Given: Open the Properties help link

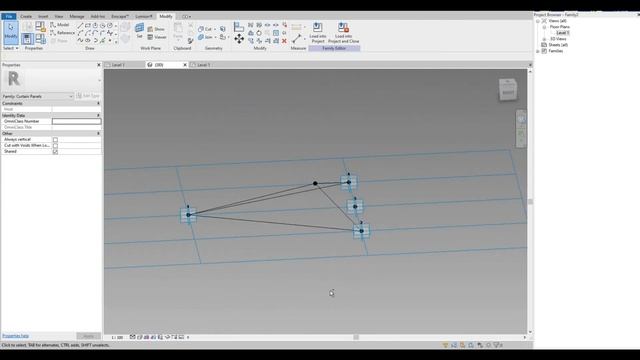Looking at the screenshot, I should tap(16, 336).
